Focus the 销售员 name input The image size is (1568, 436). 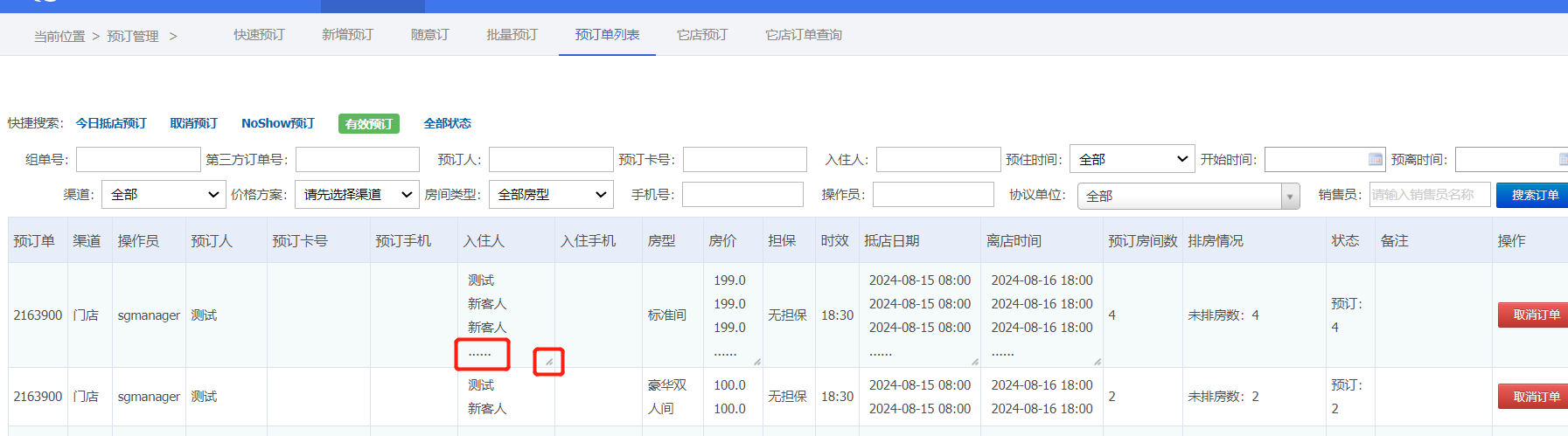1429,195
